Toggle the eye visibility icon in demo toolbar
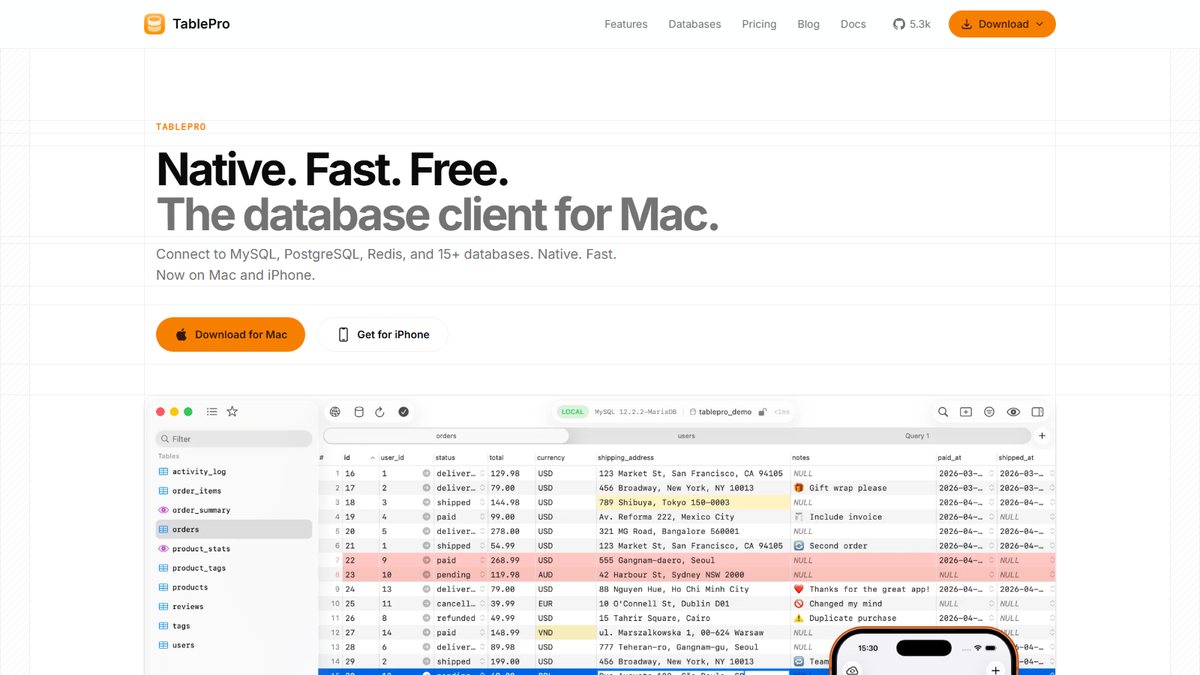1200x675 pixels. [x=1013, y=411]
